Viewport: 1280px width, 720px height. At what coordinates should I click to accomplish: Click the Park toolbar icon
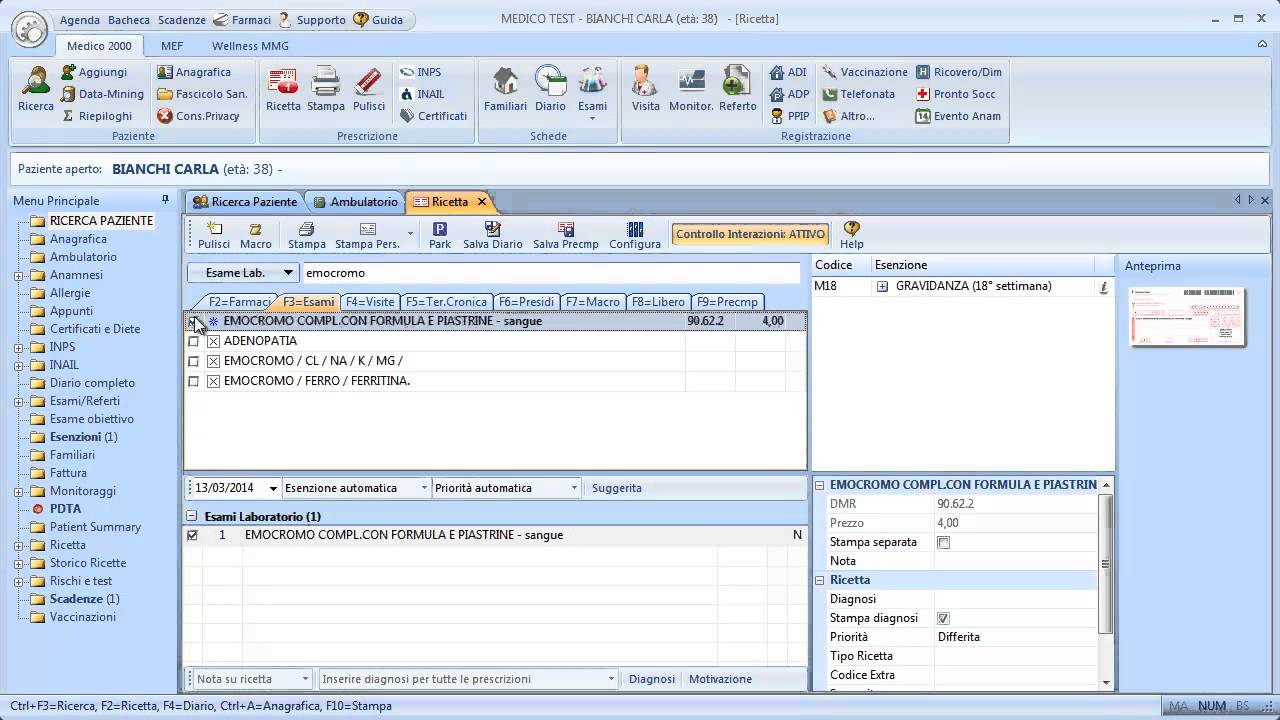[x=440, y=236]
